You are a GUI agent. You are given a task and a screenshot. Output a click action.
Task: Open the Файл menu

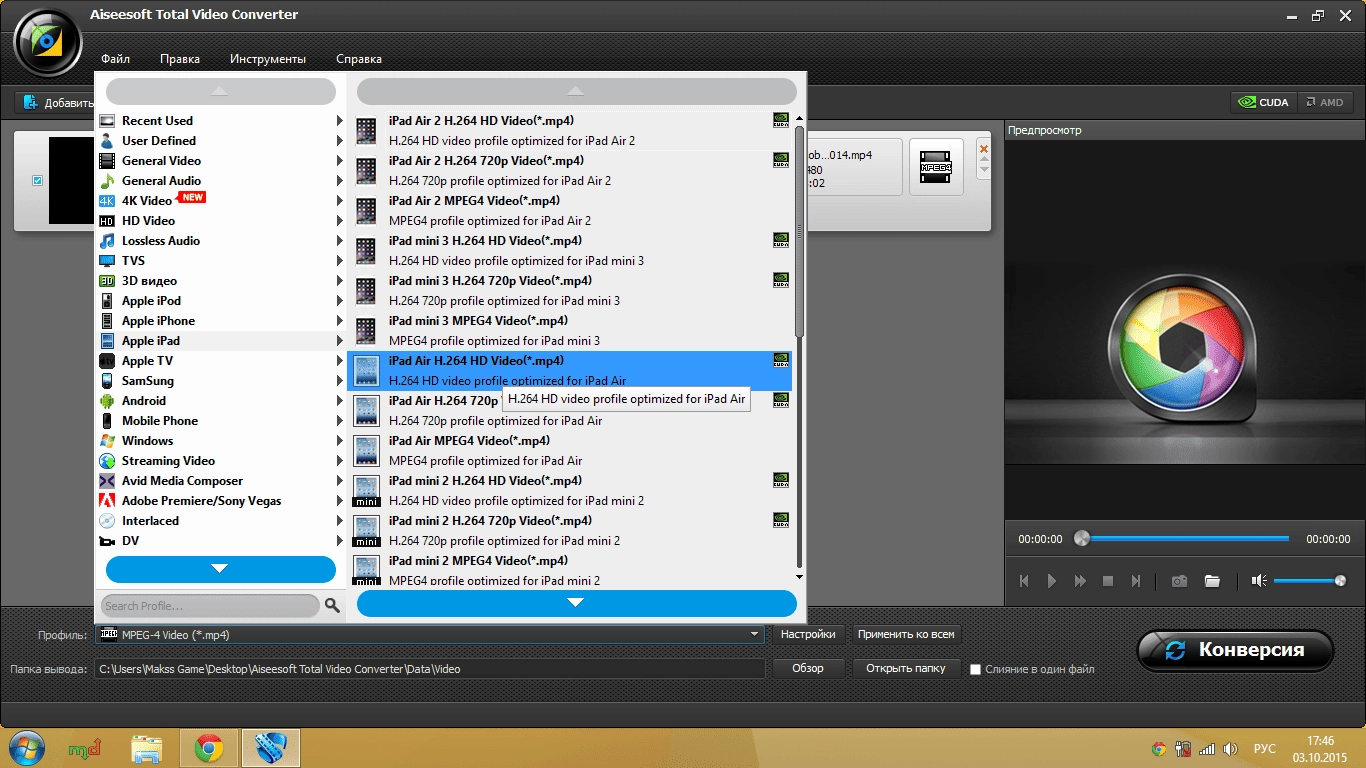point(115,59)
